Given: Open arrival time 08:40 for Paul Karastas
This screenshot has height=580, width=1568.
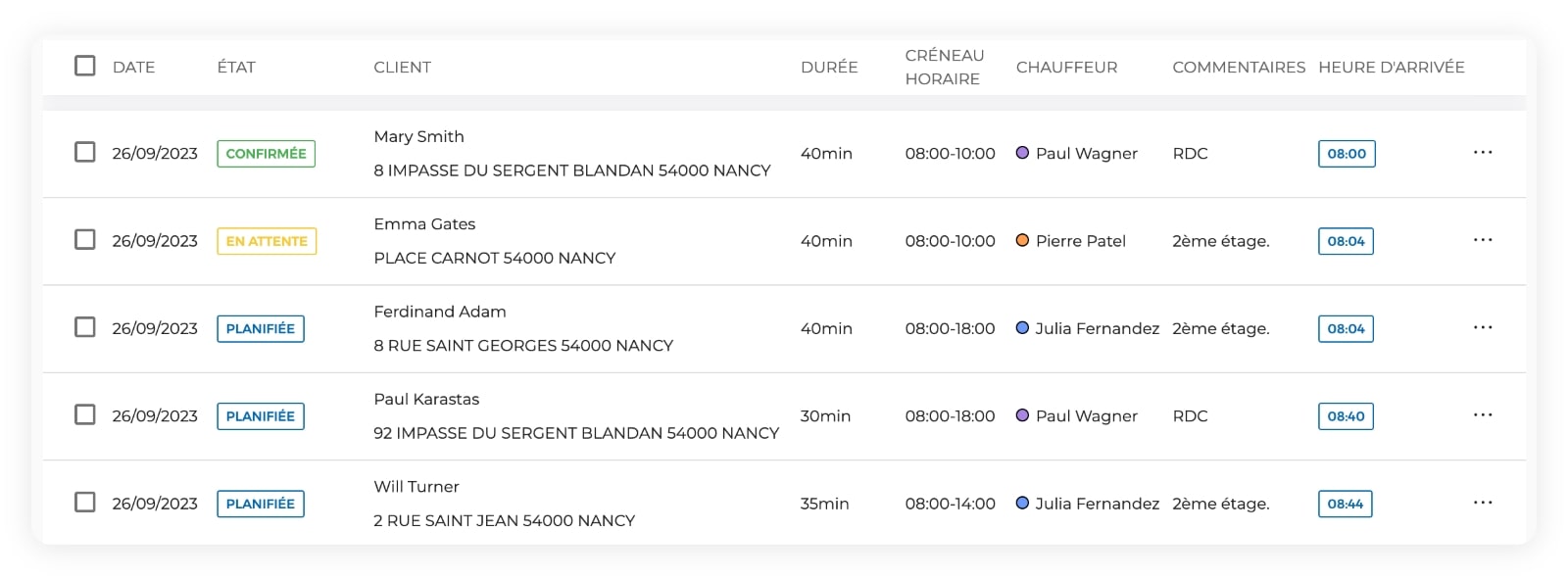Looking at the screenshot, I should (1347, 414).
